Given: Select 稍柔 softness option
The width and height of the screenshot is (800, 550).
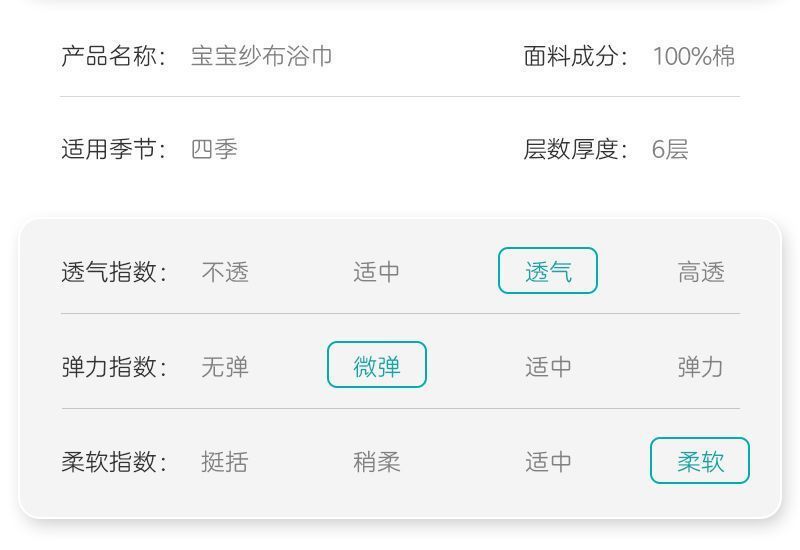Looking at the screenshot, I should (377, 462).
